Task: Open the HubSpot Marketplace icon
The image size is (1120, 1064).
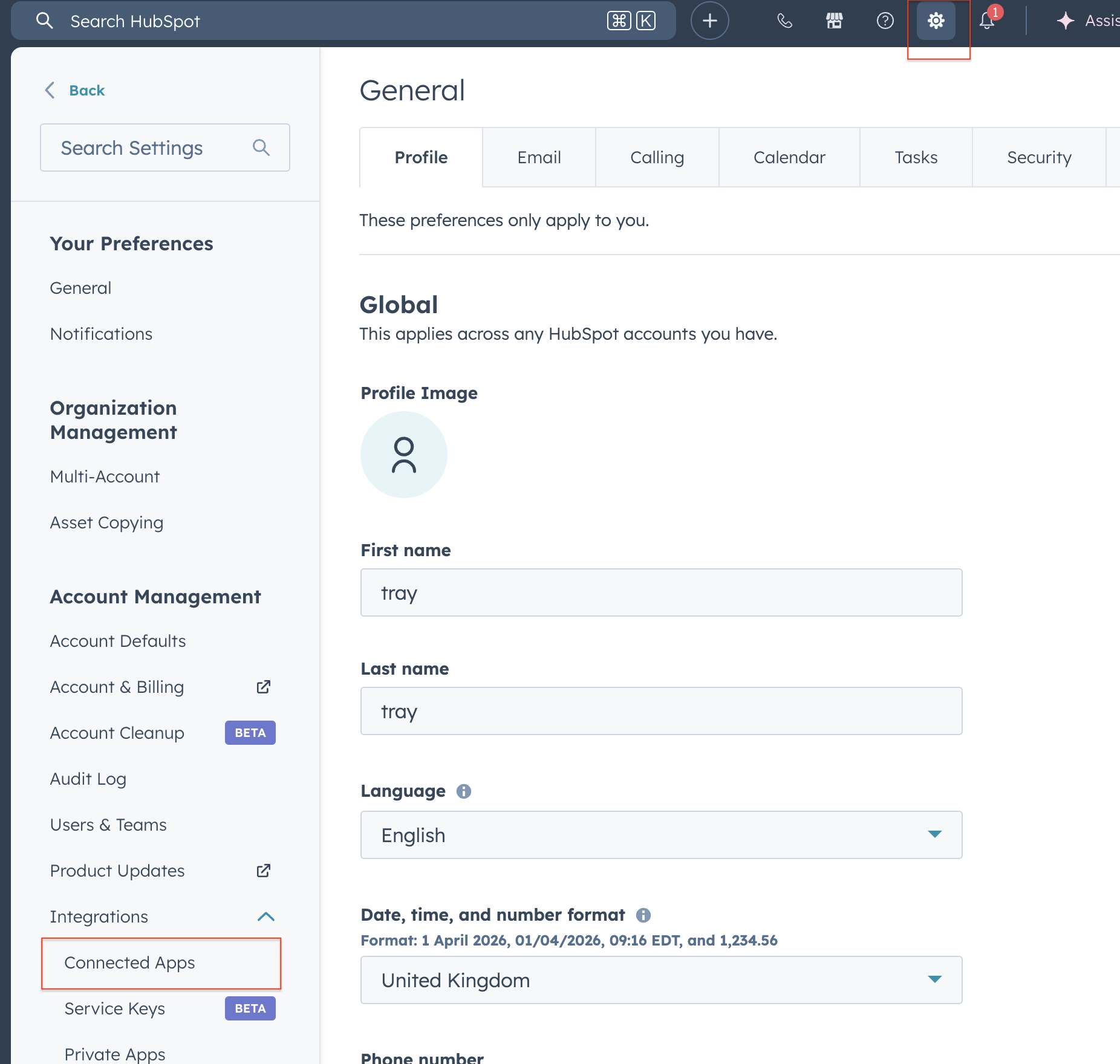Action: pyautogui.click(x=833, y=20)
